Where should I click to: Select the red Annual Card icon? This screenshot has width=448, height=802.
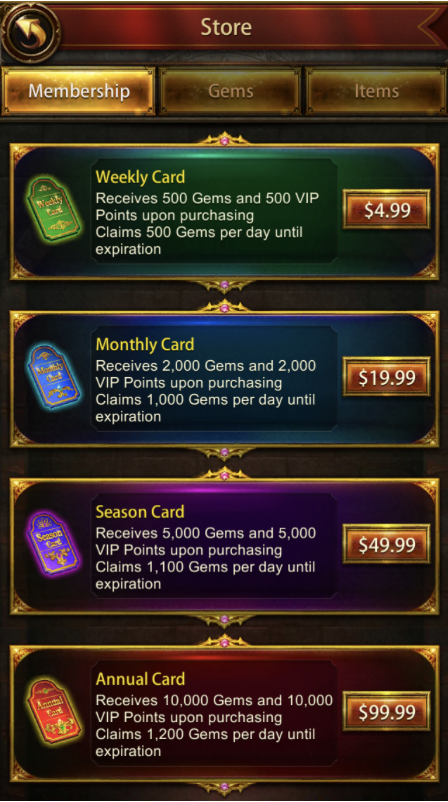click(53, 711)
